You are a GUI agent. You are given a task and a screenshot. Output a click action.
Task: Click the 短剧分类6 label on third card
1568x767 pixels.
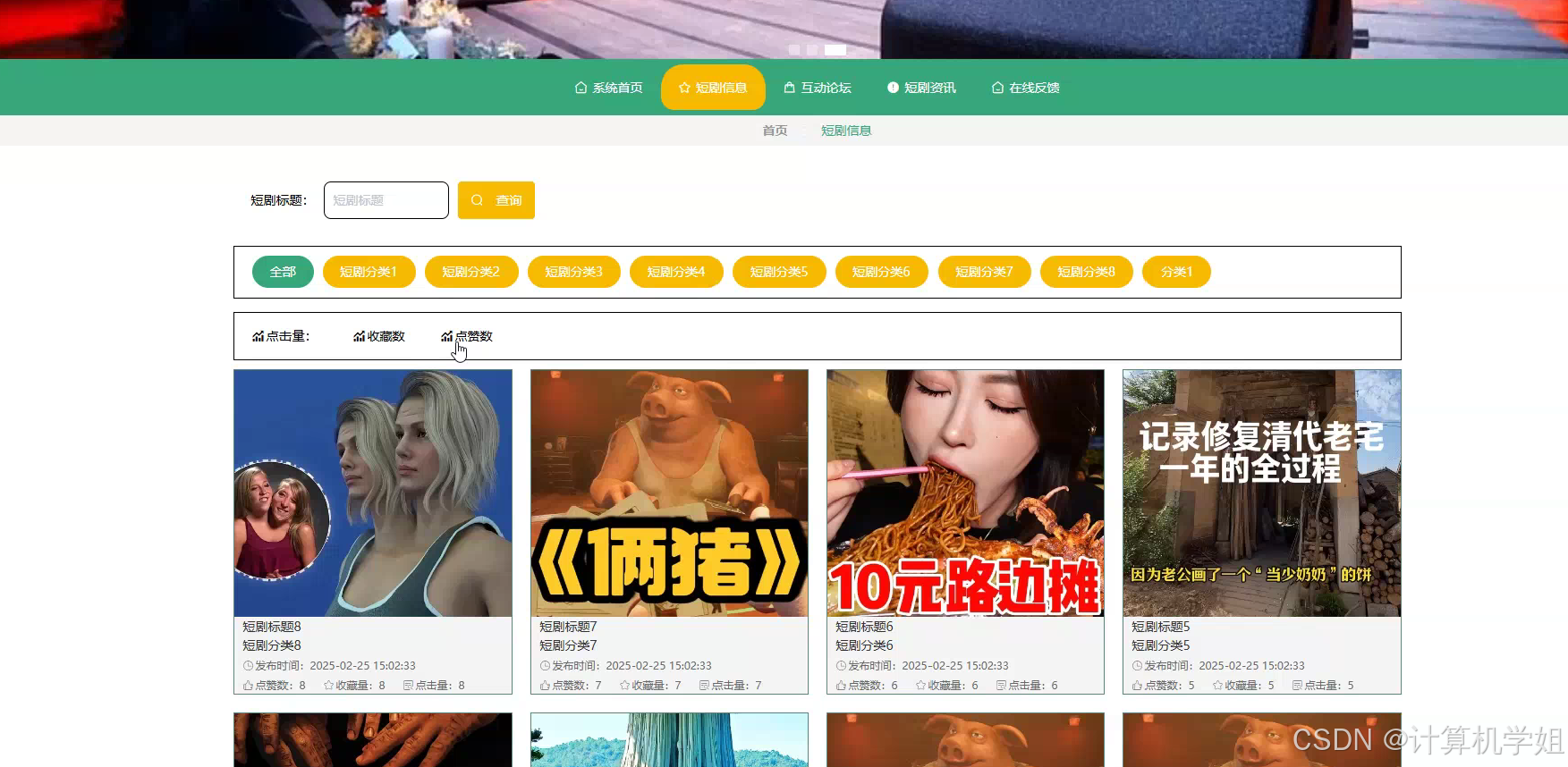click(x=864, y=645)
